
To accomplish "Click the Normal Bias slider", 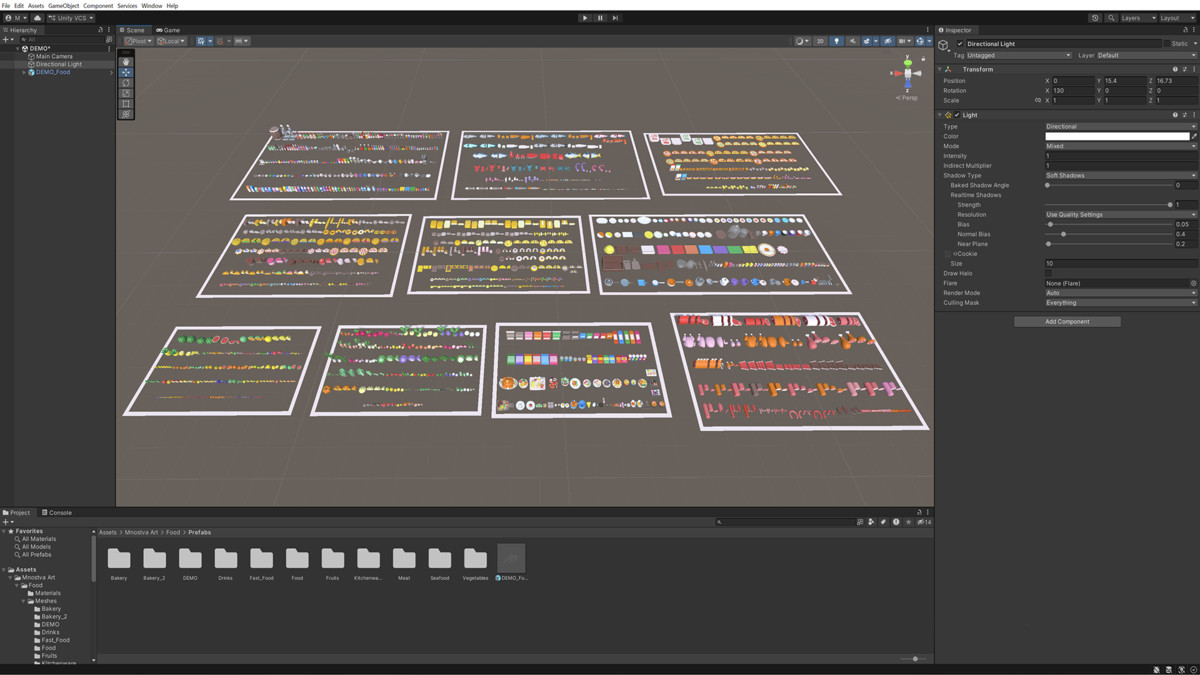I will pyautogui.click(x=1108, y=234).
